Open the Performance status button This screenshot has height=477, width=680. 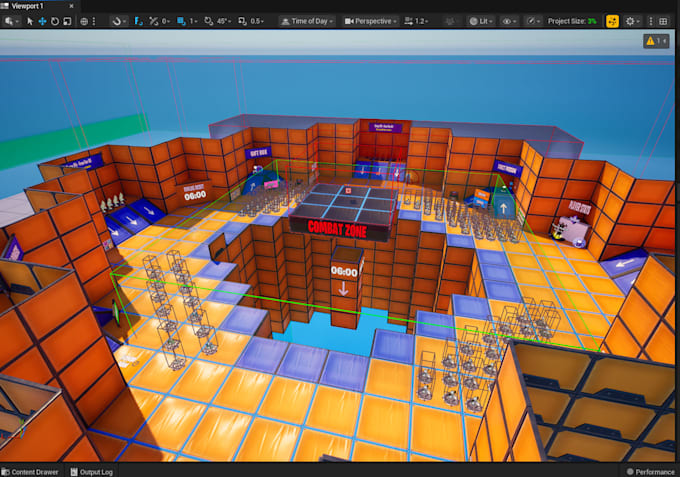pos(650,472)
